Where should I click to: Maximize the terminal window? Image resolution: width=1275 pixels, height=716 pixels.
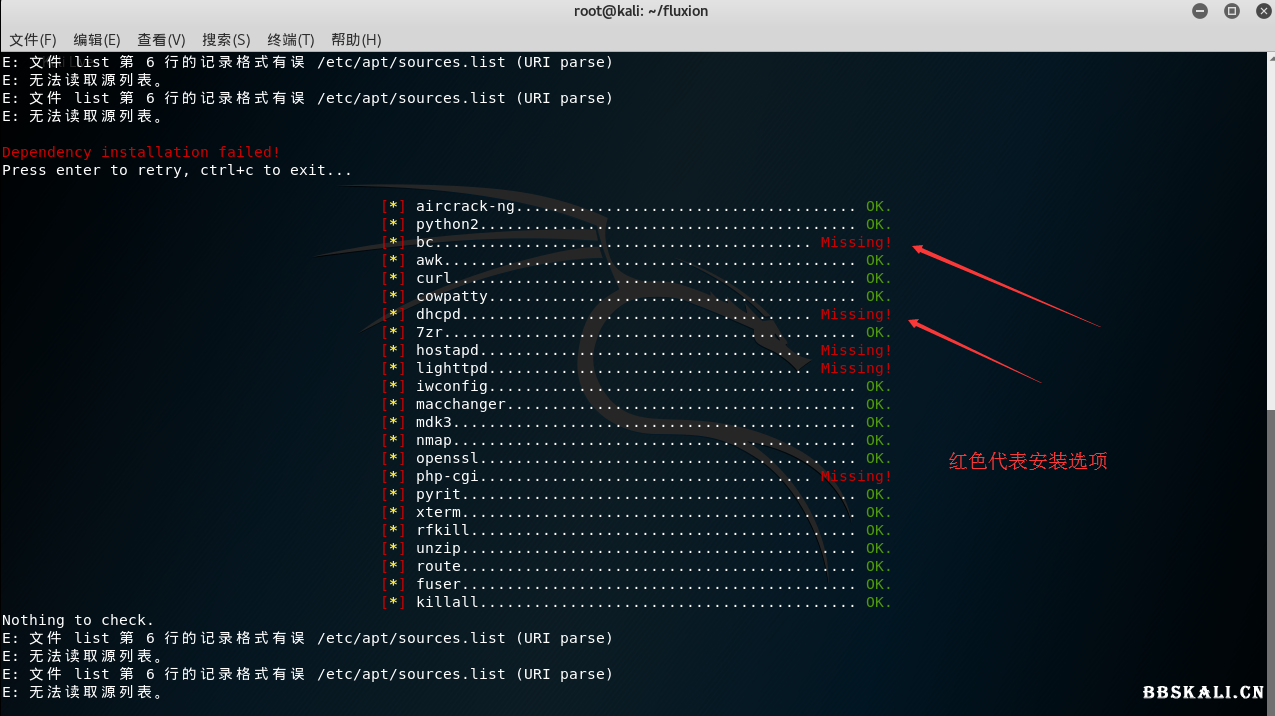(1232, 12)
